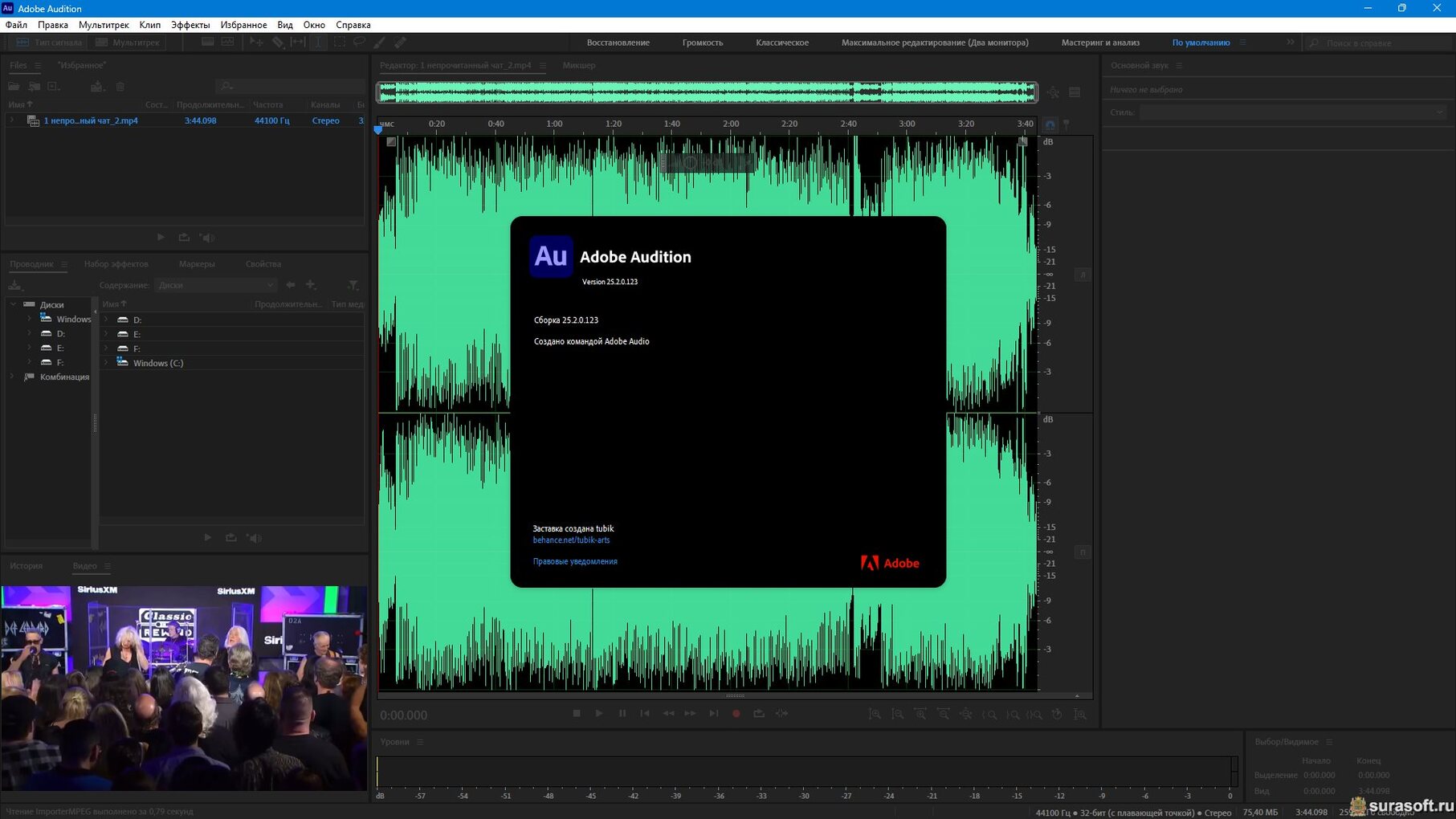Expand E: drive in tree pane

[x=29, y=348]
